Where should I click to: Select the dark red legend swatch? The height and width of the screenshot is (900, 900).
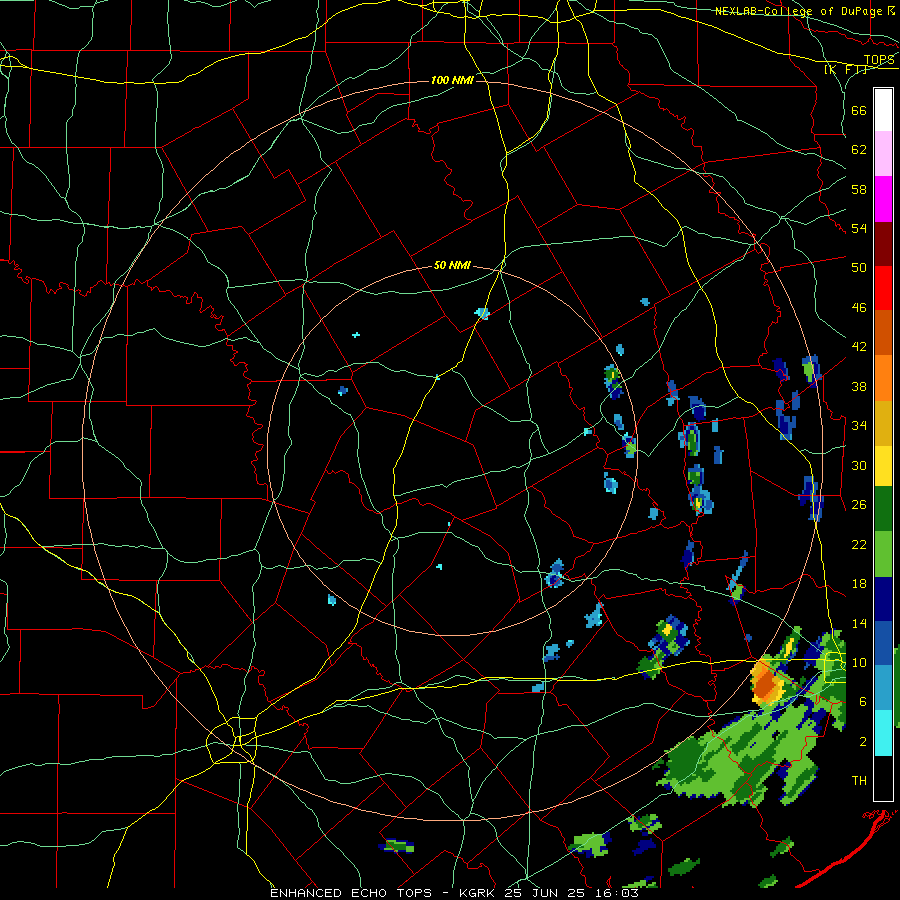coord(883,244)
